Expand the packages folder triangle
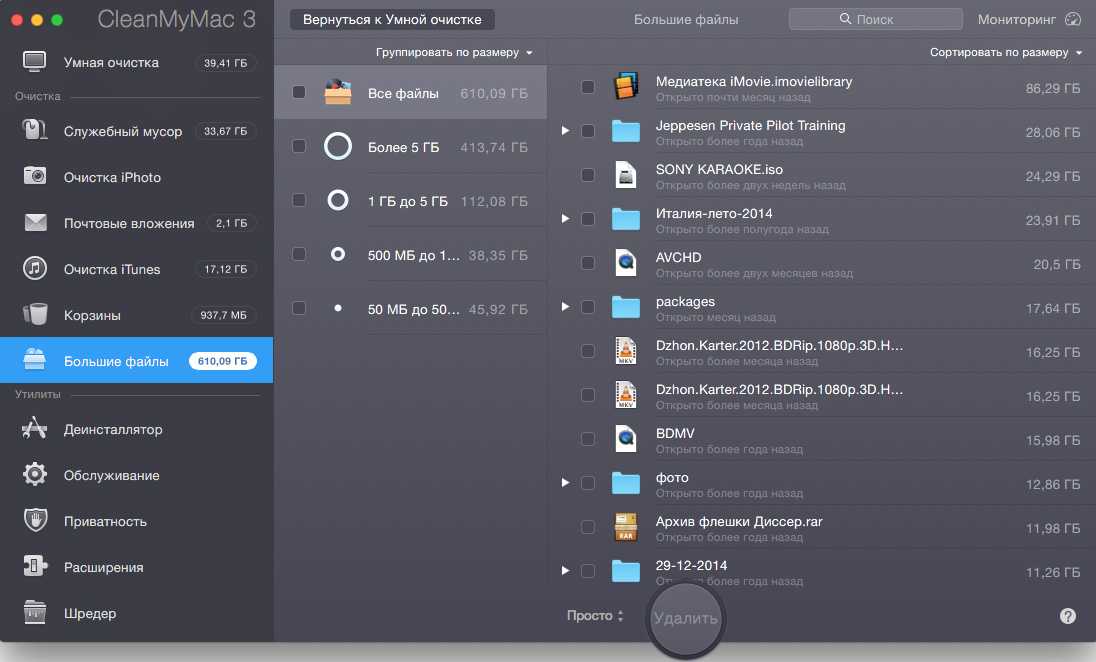The image size is (1096, 662). point(565,307)
